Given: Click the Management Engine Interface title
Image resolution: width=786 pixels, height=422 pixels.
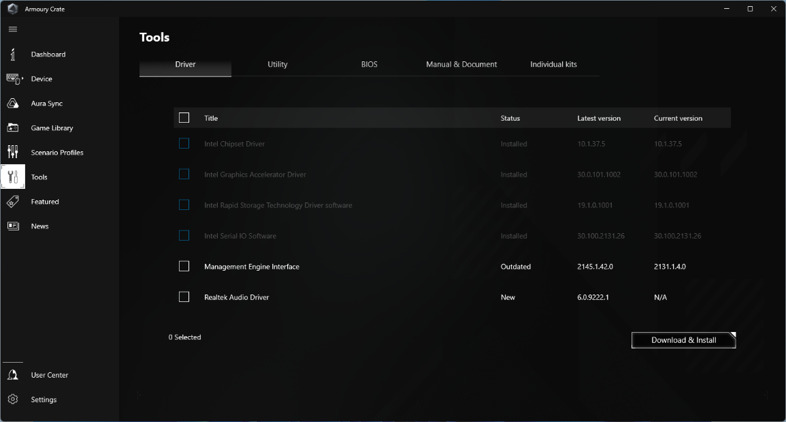Looking at the screenshot, I should click(252, 267).
